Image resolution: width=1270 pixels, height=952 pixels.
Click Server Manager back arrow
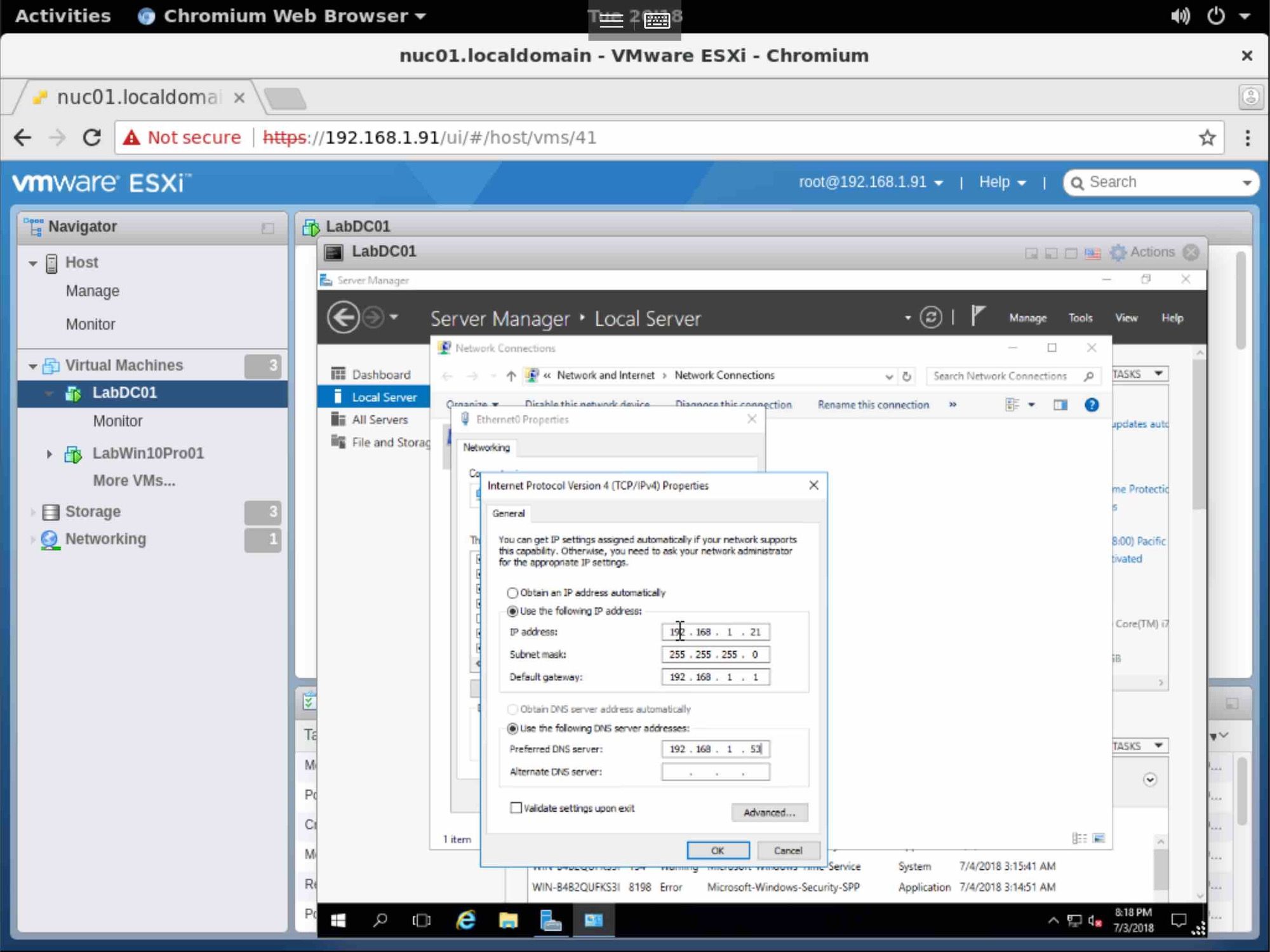(x=343, y=317)
